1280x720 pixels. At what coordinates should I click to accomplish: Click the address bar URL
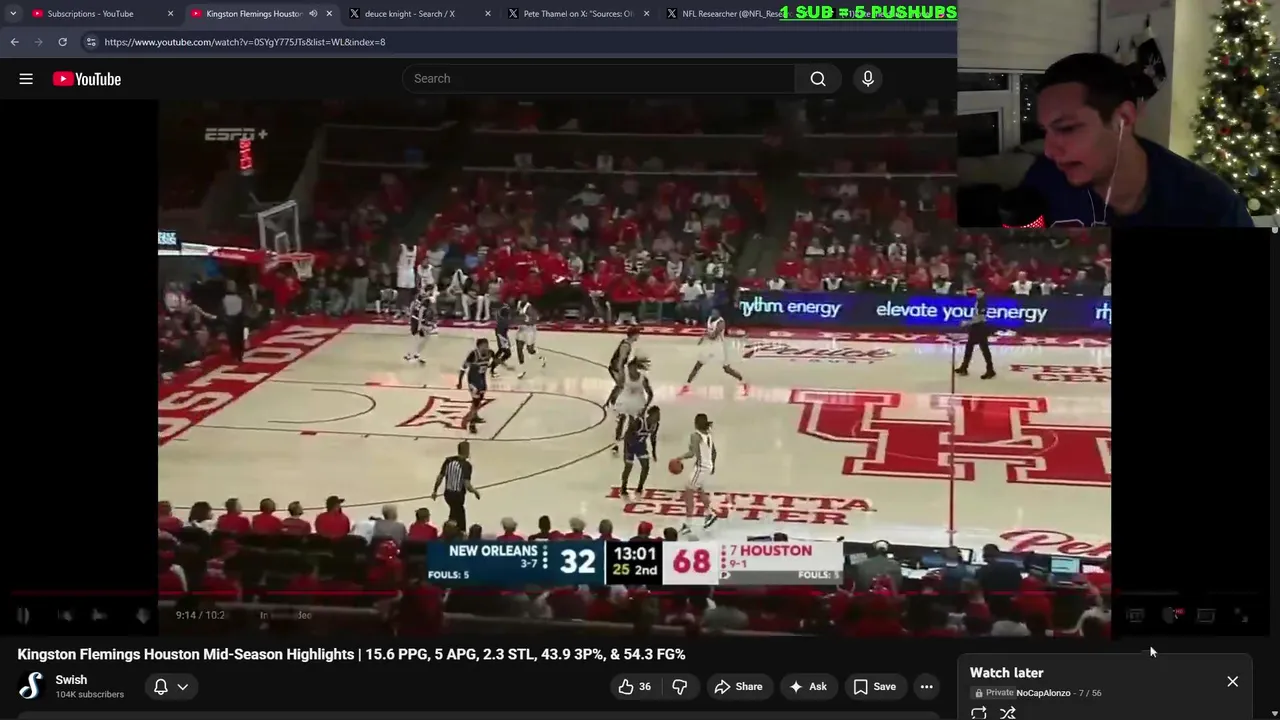pos(245,42)
